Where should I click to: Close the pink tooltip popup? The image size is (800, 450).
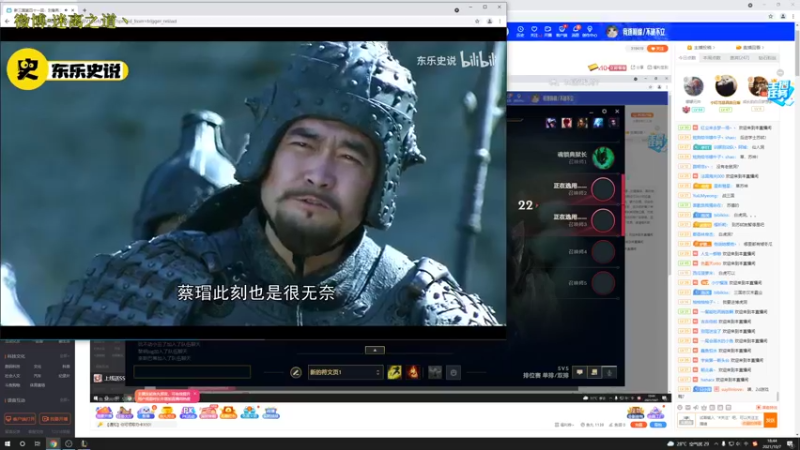[194, 393]
